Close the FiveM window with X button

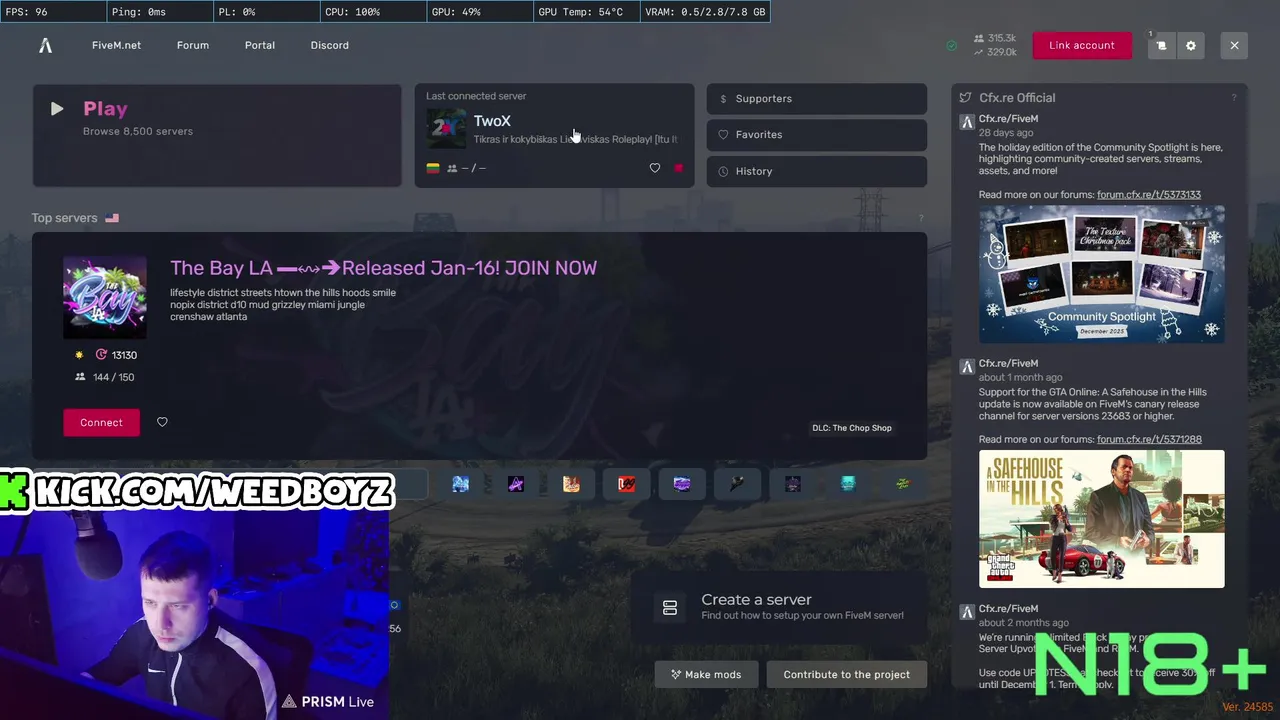[1234, 45]
